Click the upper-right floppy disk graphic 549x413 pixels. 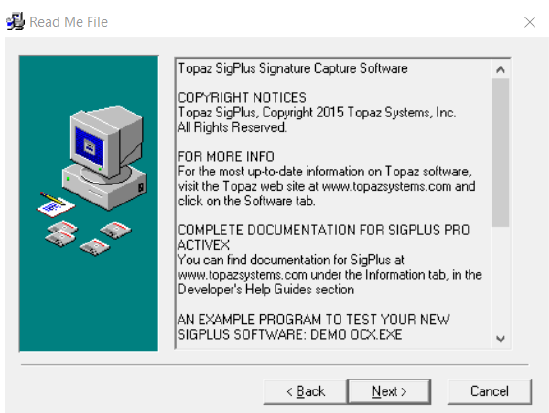(x=116, y=230)
